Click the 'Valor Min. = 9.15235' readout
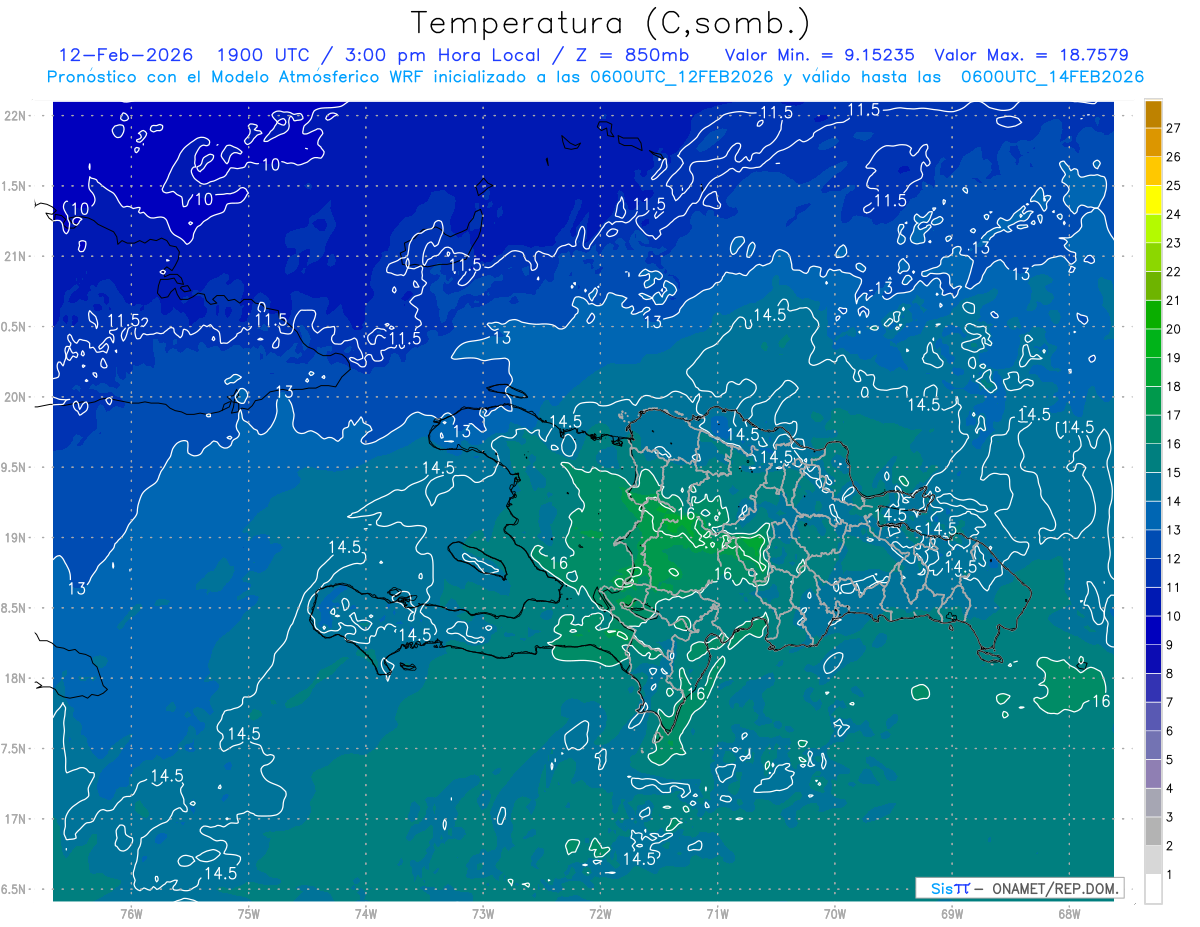 pyautogui.click(x=818, y=55)
